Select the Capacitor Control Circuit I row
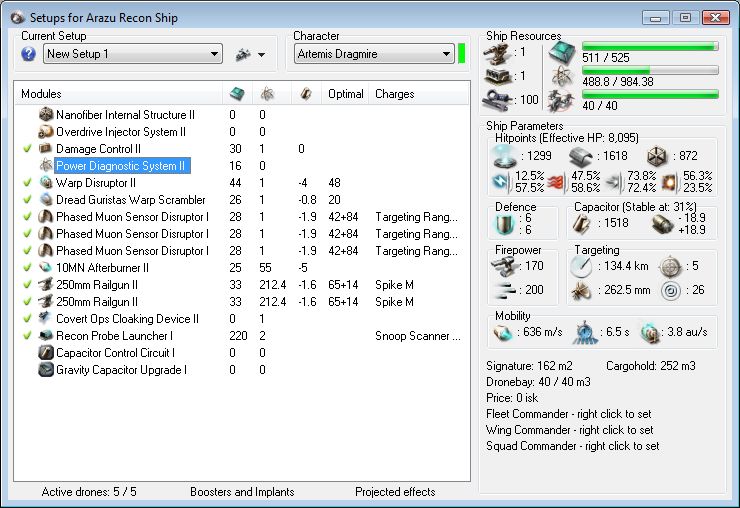Screen dimensions: 740x508 [242, 352]
